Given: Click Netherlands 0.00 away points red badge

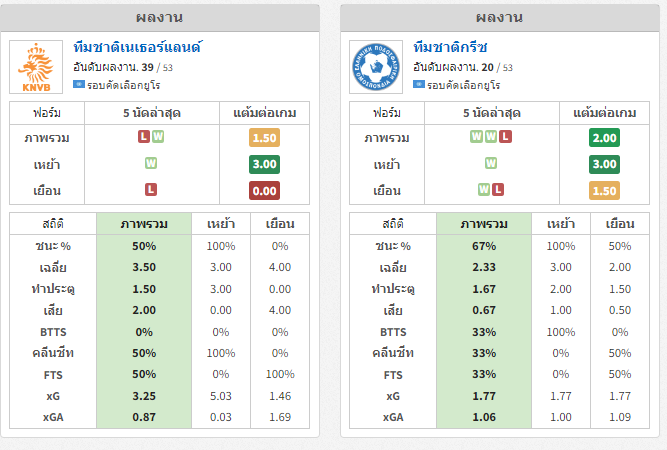Looking at the screenshot, I should [x=264, y=191].
